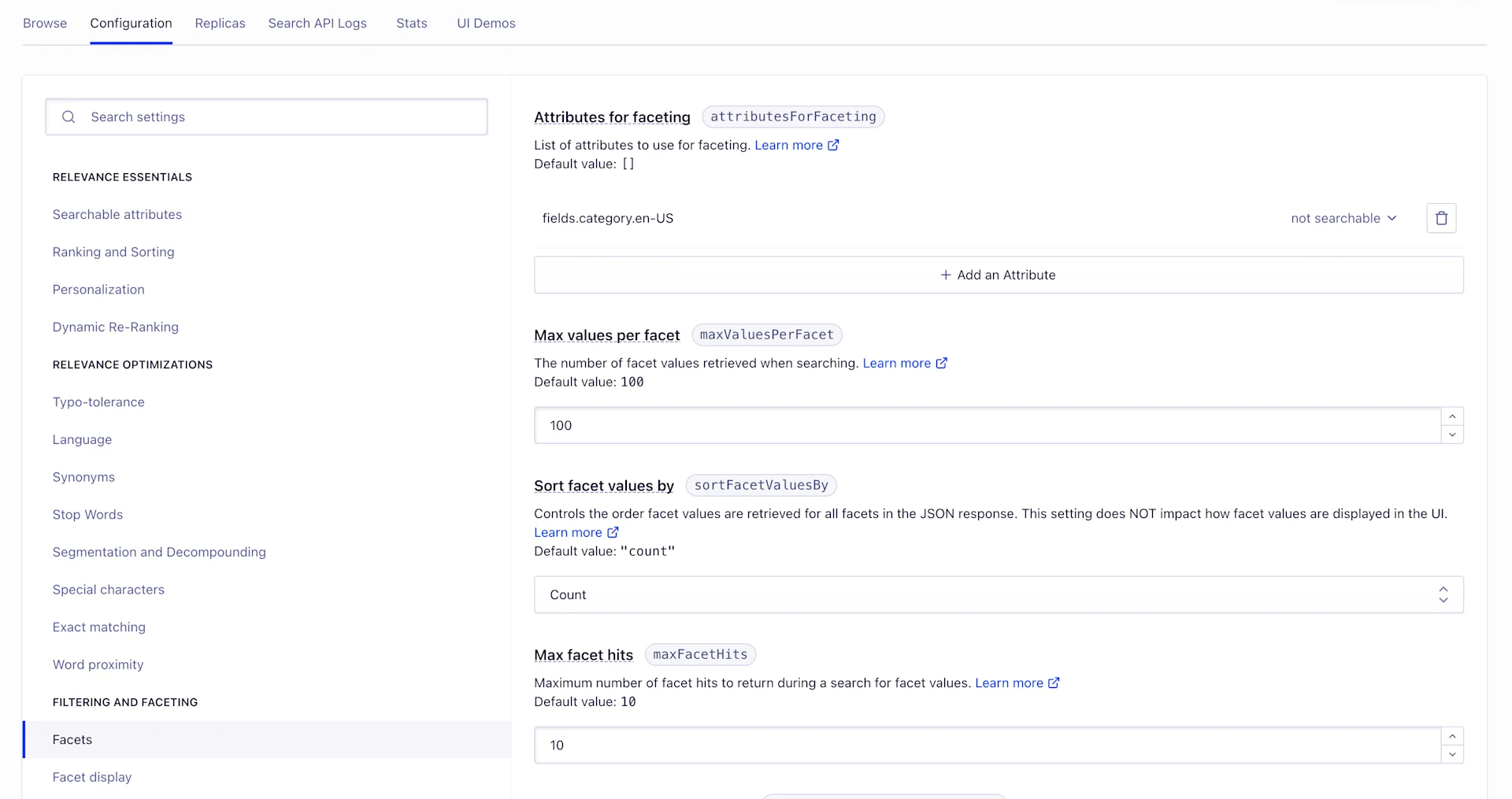Open Learn more for Max facet hits
This screenshot has width=1512, height=799.
tap(1009, 682)
